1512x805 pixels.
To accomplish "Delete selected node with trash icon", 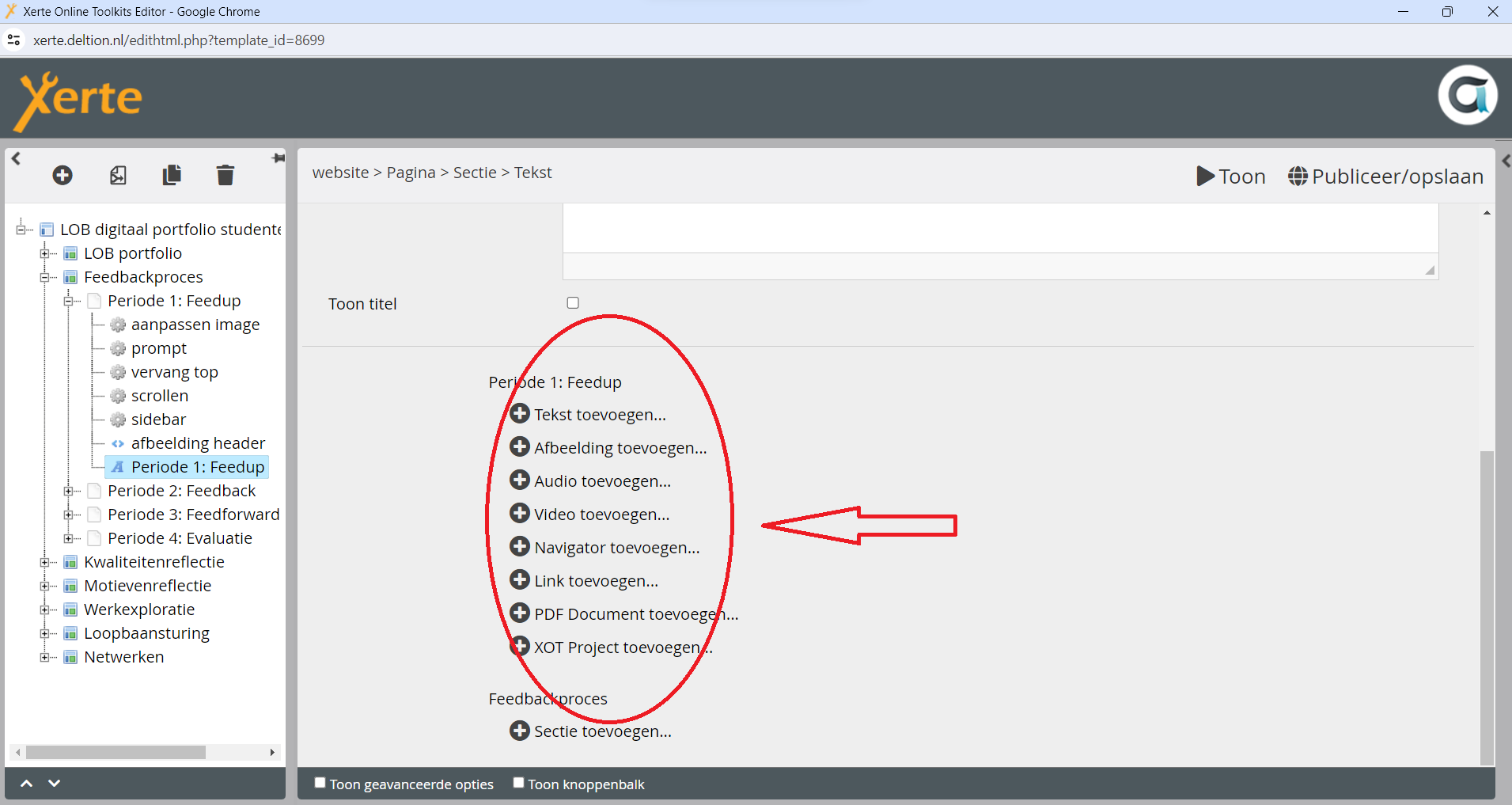I will click(x=225, y=175).
